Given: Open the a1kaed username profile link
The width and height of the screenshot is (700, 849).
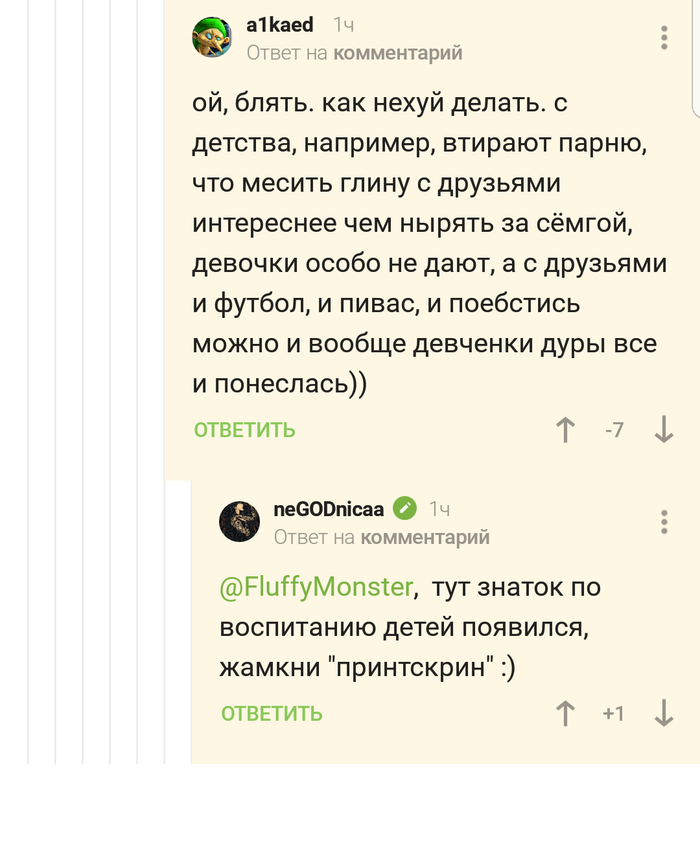Looking at the screenshot, I should (280, 25).
